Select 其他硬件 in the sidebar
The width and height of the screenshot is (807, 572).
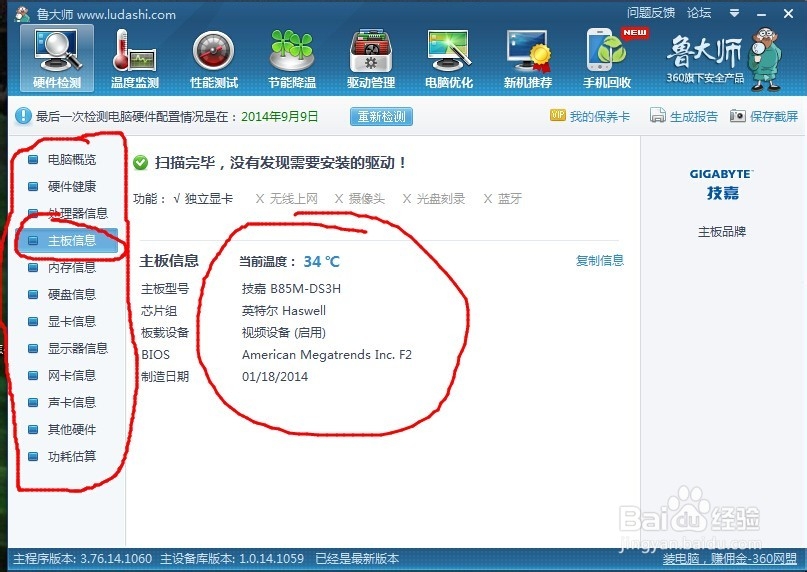72,429
